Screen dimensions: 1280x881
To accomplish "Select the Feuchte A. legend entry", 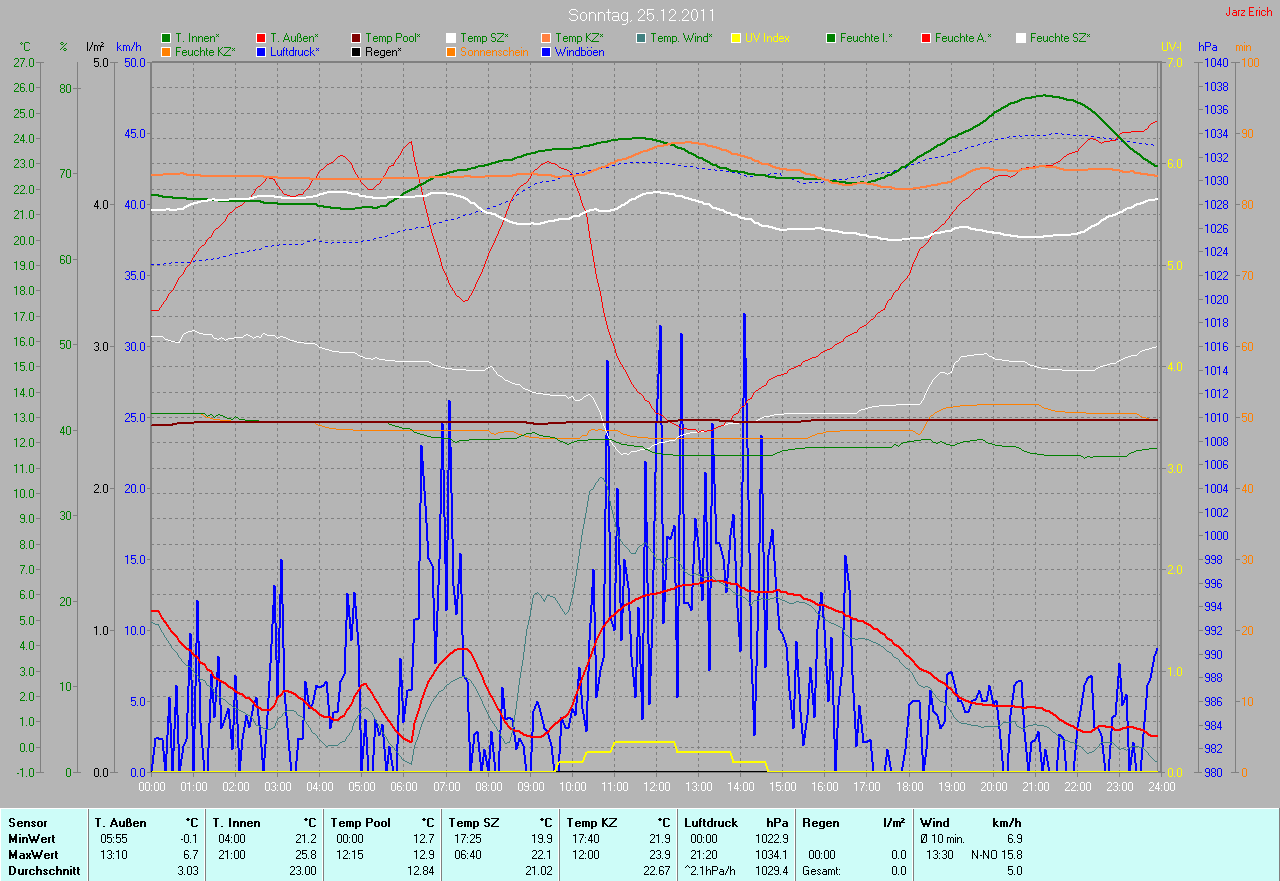I will (x=962, y=38).
